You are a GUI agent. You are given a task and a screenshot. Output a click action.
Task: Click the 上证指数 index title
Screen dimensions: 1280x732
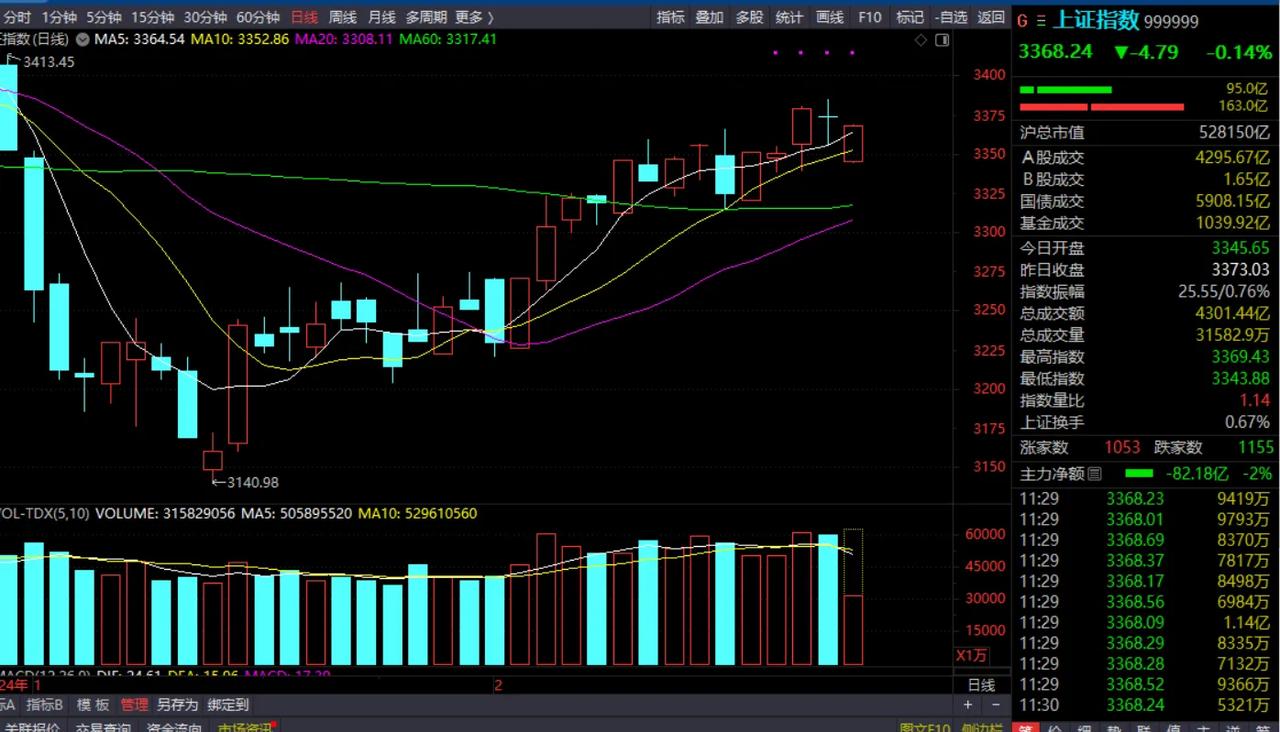[1096, 20]
